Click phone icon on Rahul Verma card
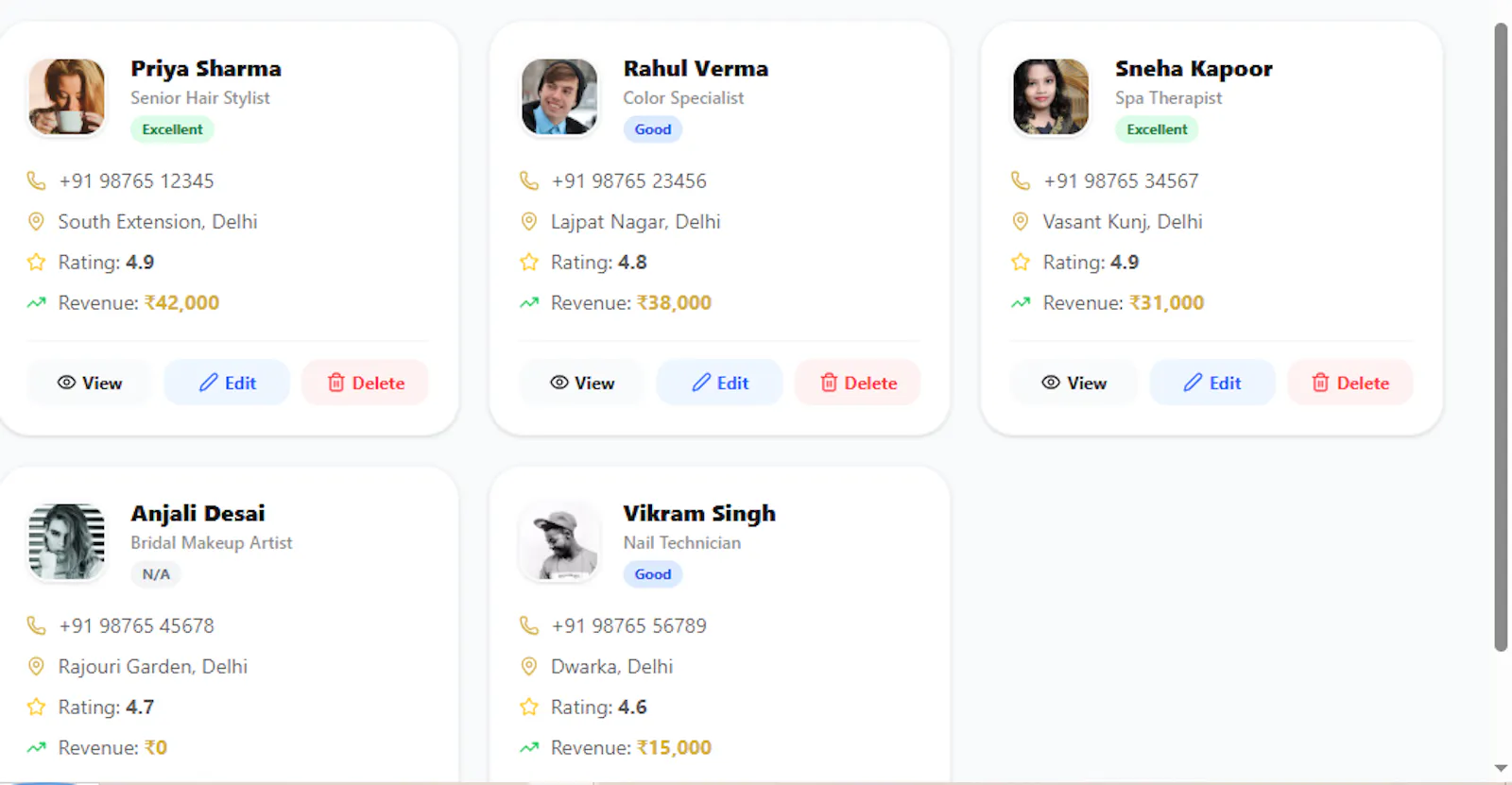Image resolution: width=1512 pixels, height=785 pixels. tap(529, 180)
